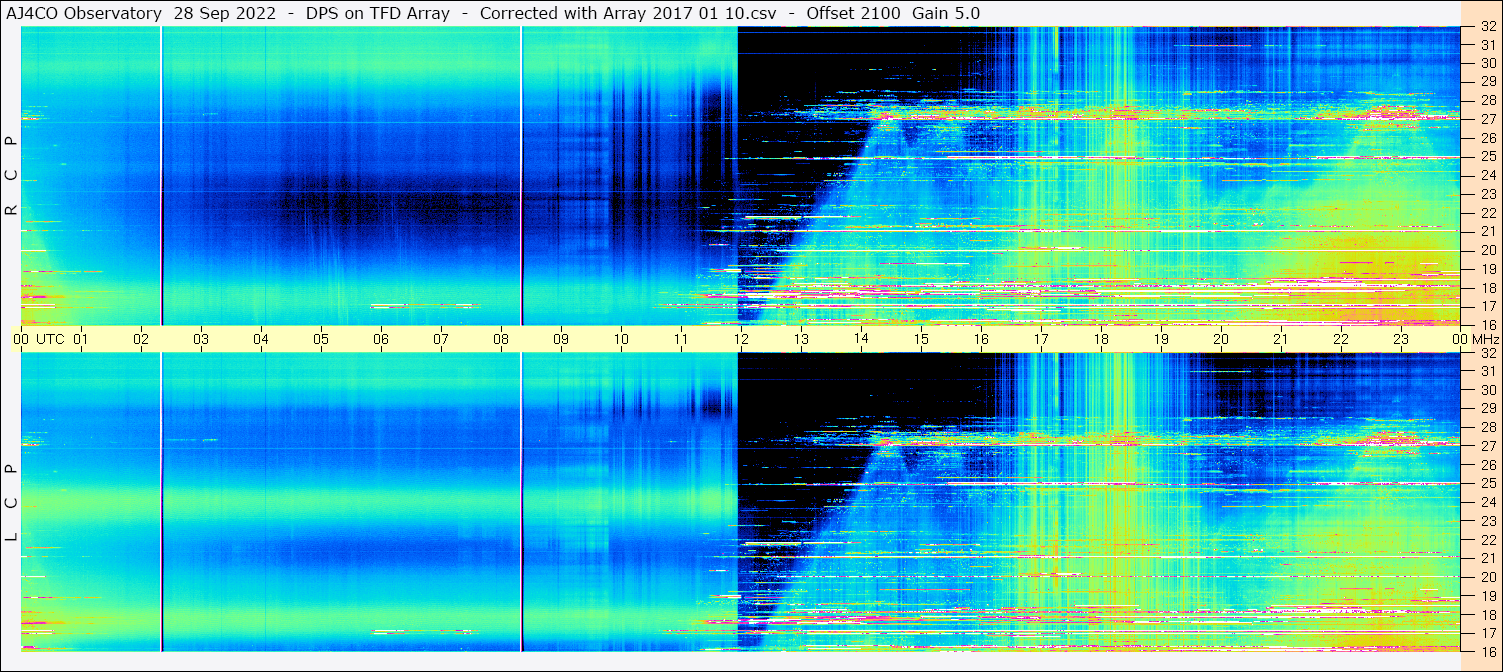Select hour marker 17 on the UTC axis
This screenshot has width=1503, height=672.
pos(1041,339)
